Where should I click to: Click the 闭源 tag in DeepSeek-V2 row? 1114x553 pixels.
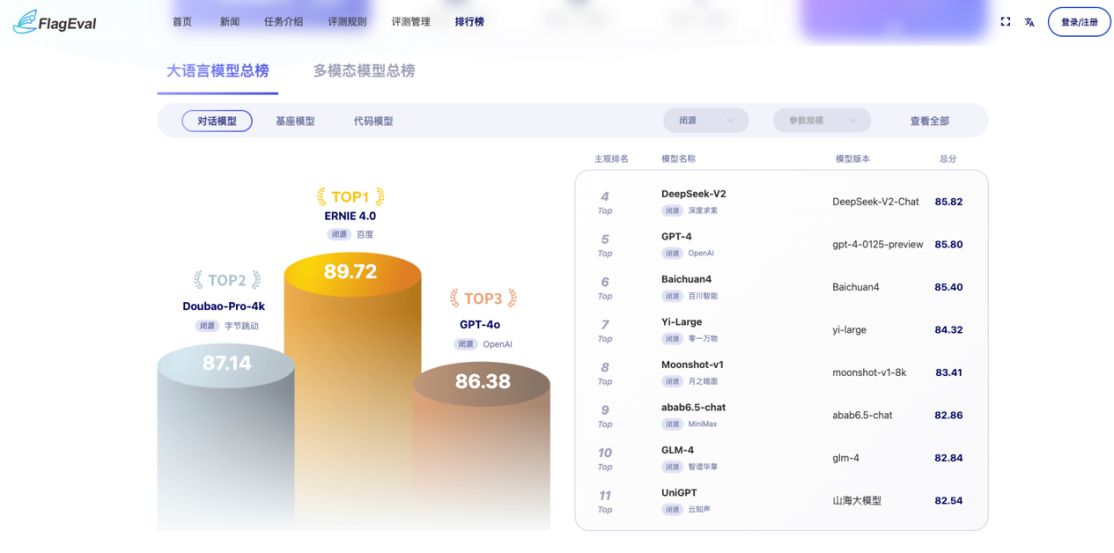672,211
